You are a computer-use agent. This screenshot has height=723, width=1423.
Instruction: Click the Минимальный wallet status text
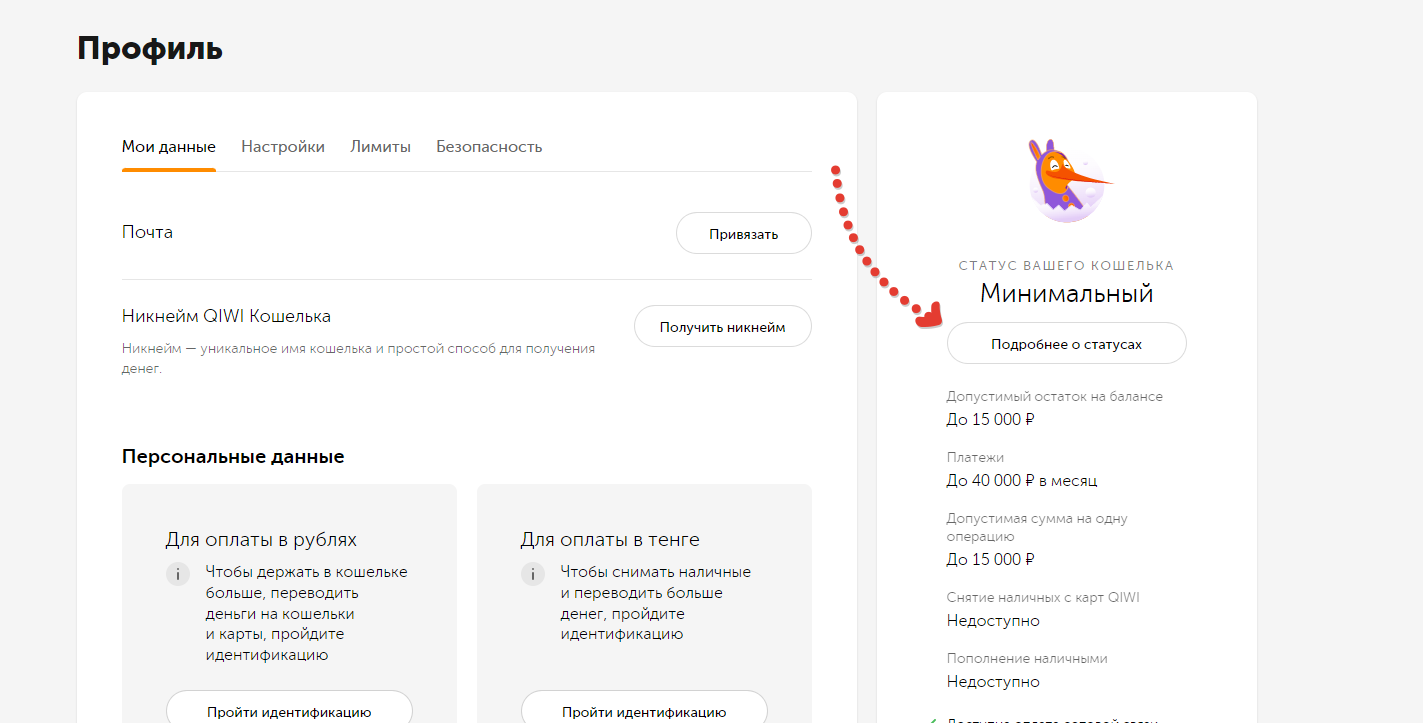click(1067, 294)
